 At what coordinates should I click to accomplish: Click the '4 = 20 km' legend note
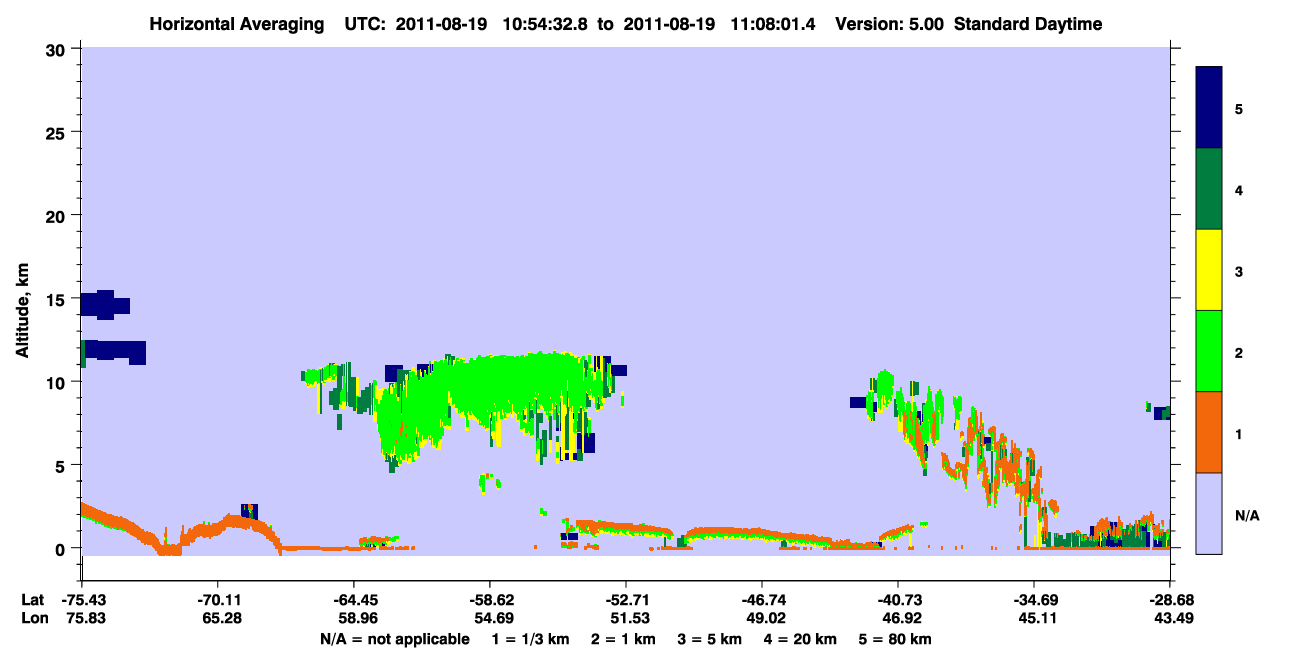(x=802, y=639)
